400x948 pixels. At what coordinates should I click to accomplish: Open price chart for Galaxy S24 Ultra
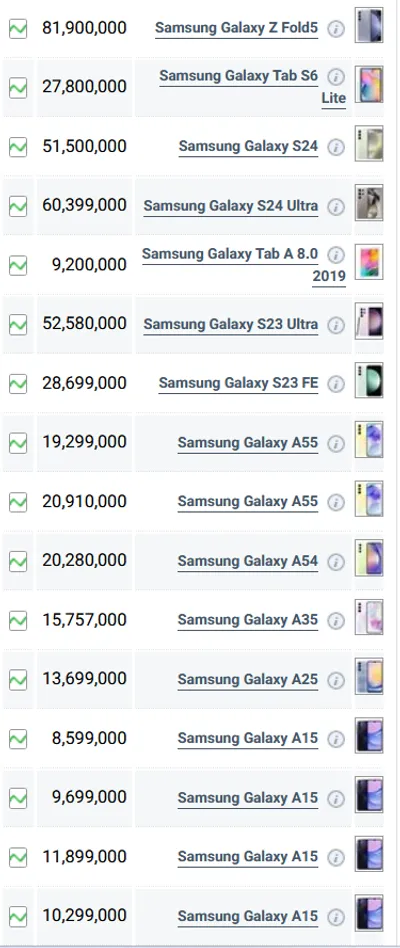(x=18, y=206)
